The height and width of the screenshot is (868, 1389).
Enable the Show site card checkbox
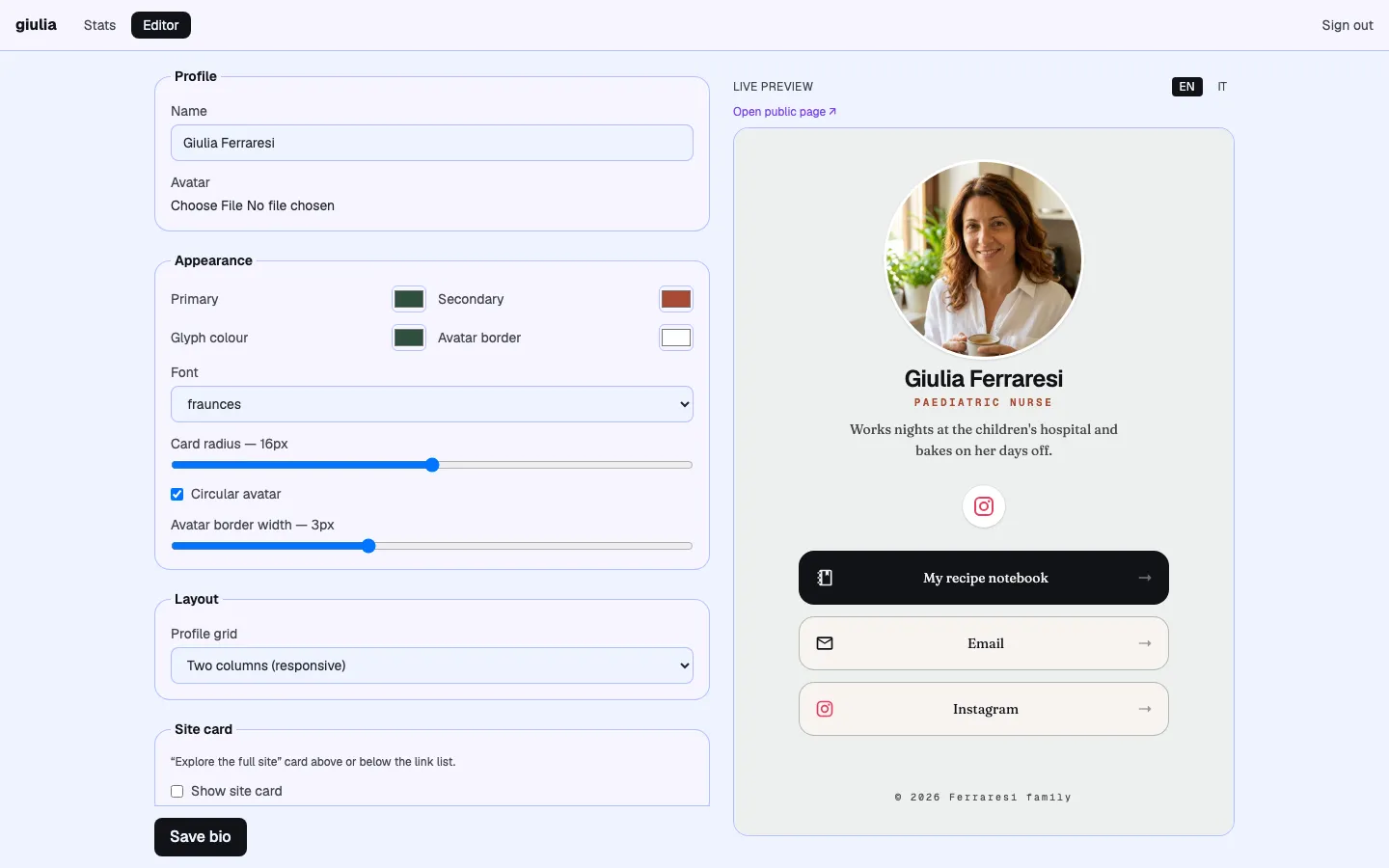point(177,791)
